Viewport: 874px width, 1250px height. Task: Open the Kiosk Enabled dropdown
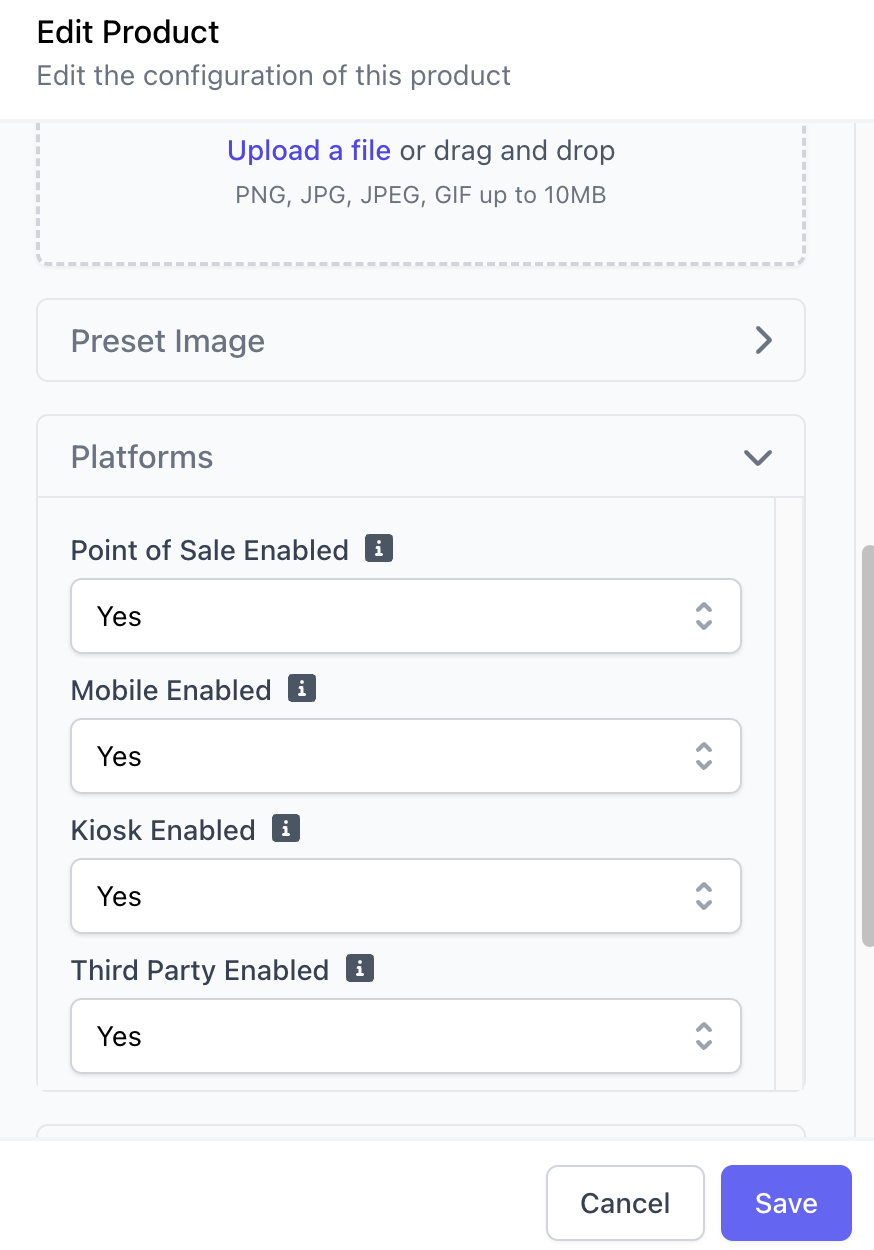(405, 896)
